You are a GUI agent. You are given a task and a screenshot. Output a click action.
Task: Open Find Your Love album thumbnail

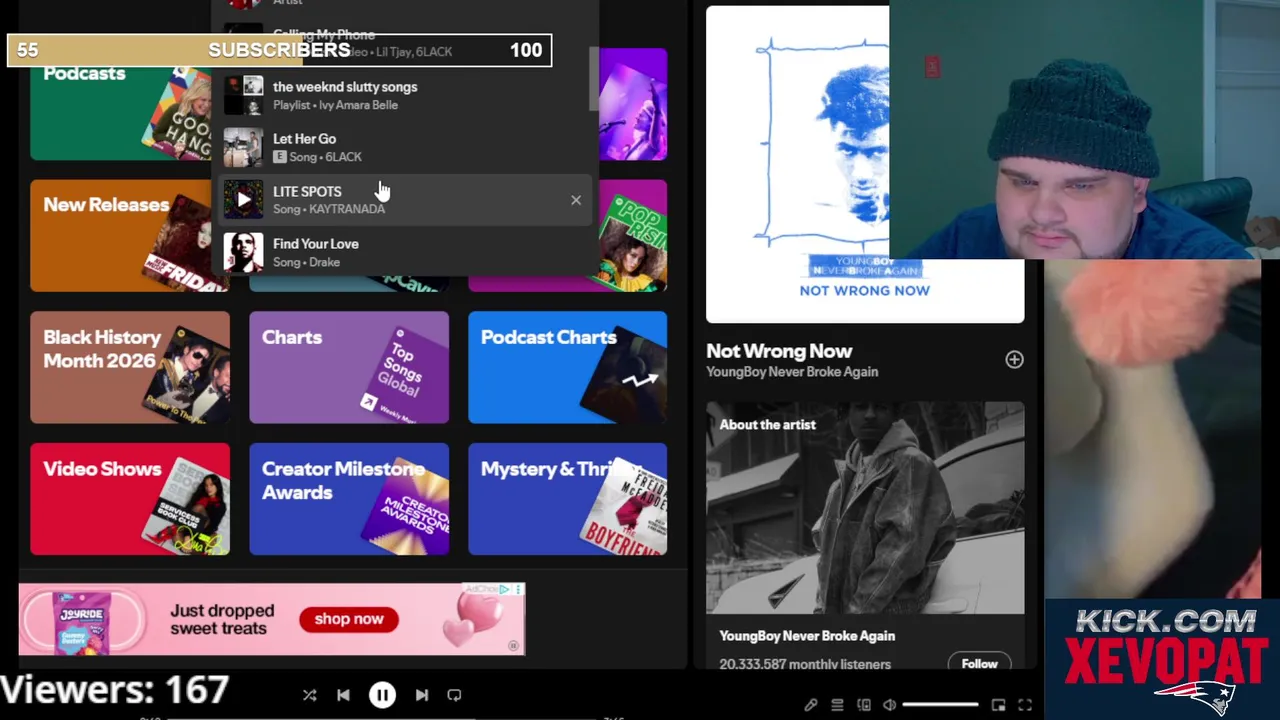click(243, 252)
